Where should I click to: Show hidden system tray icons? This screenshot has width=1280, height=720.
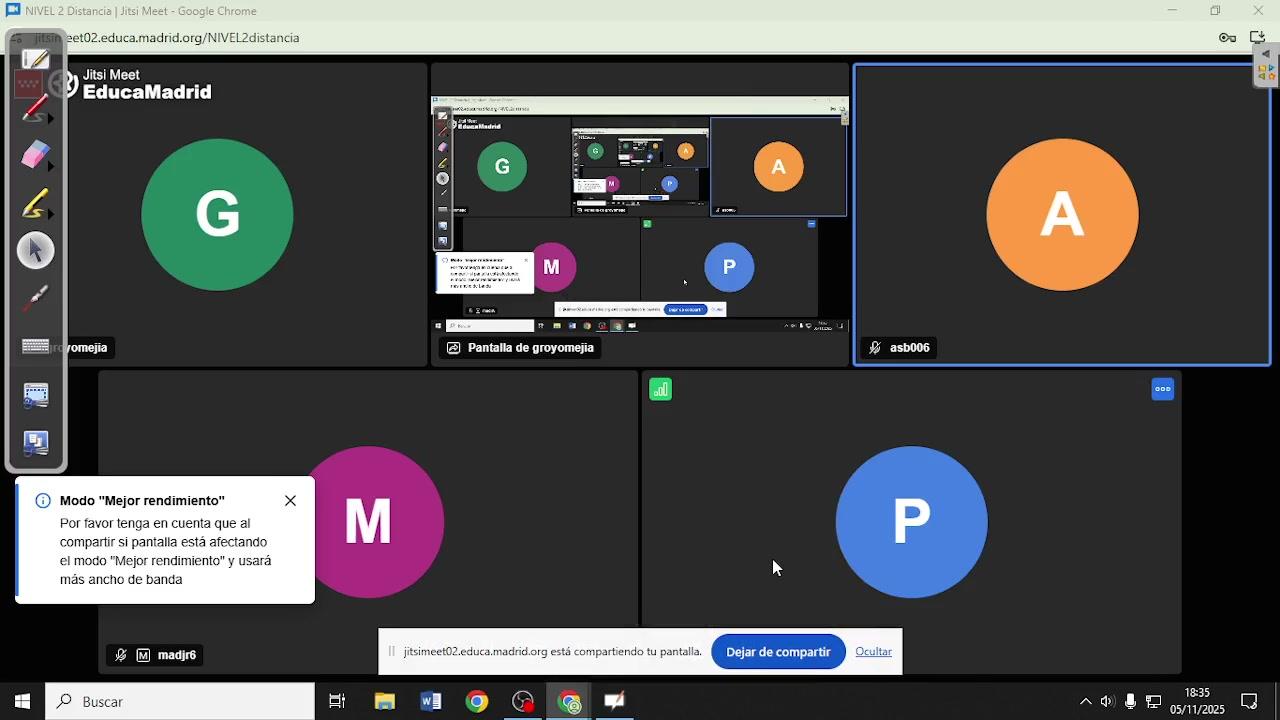(1085, 702)
